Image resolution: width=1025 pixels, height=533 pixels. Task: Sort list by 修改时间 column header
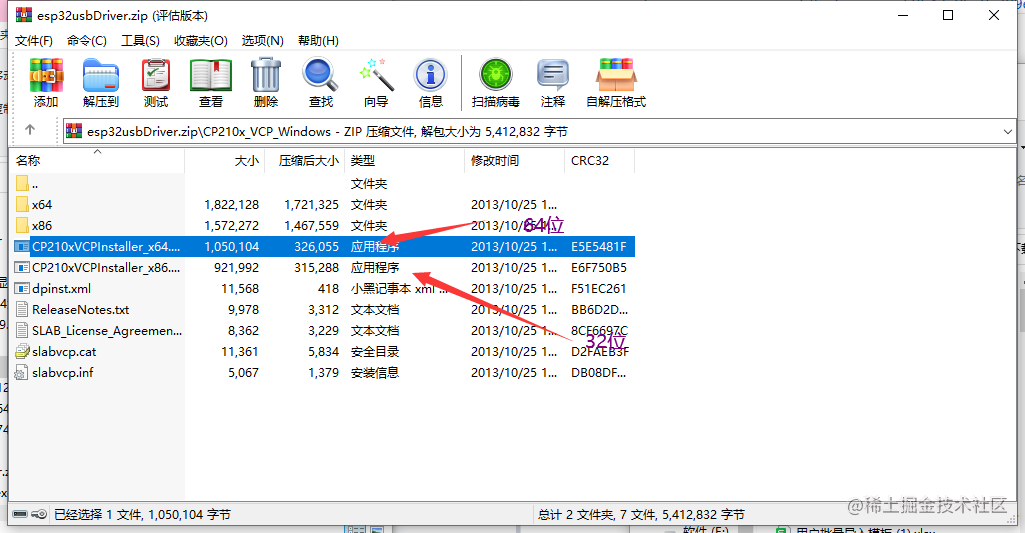495,160
